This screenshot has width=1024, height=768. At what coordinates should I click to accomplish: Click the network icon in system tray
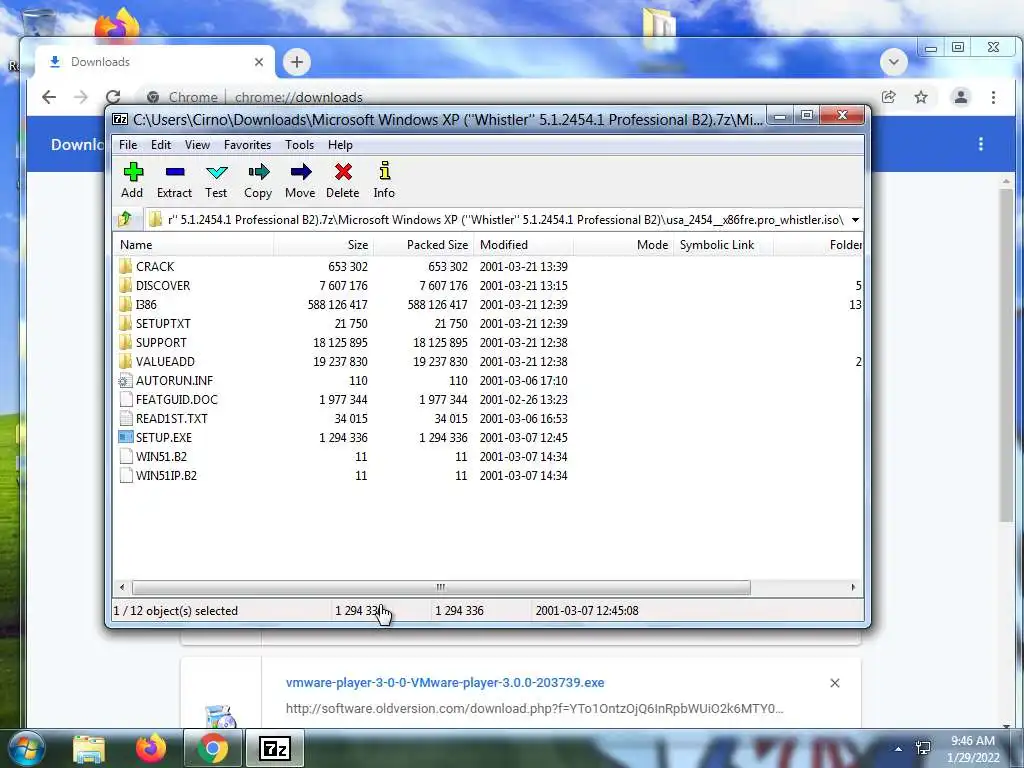923,748
